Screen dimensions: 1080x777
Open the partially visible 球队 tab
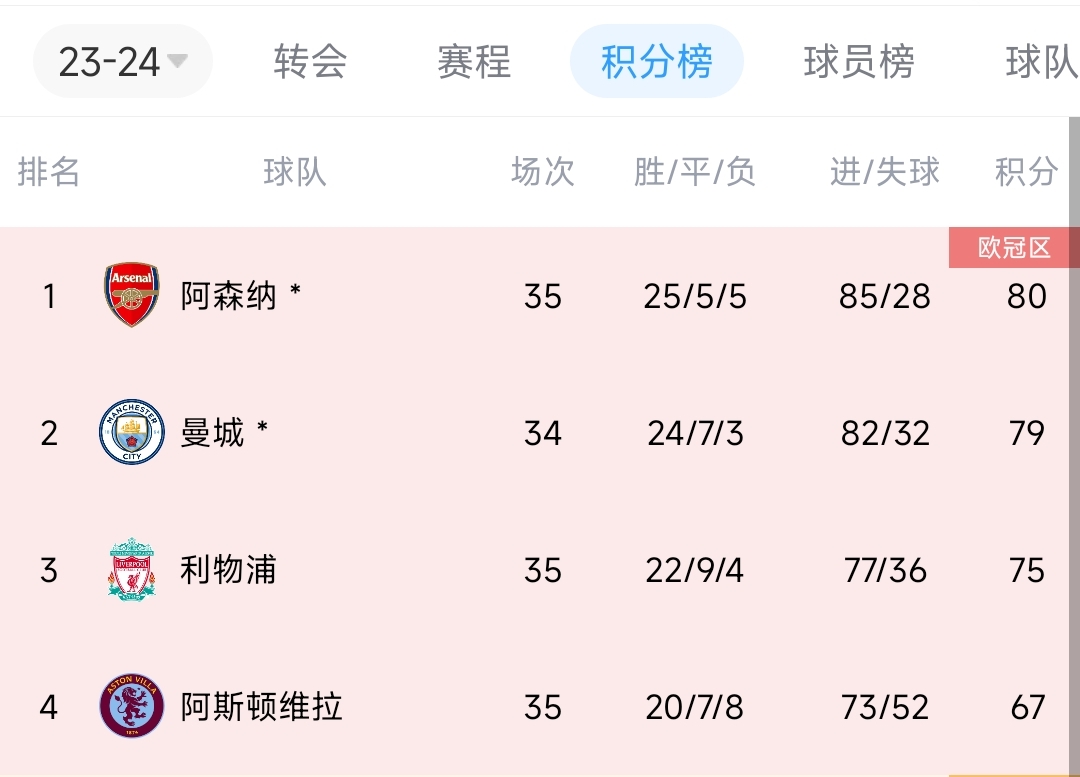(1042, 62)
